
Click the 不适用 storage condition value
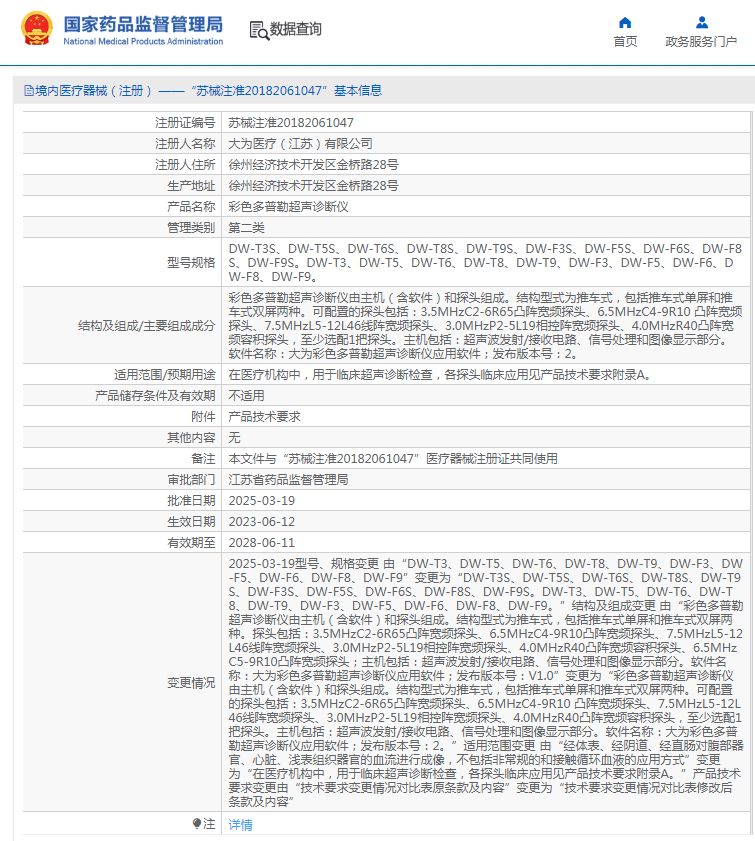[247, 395]
